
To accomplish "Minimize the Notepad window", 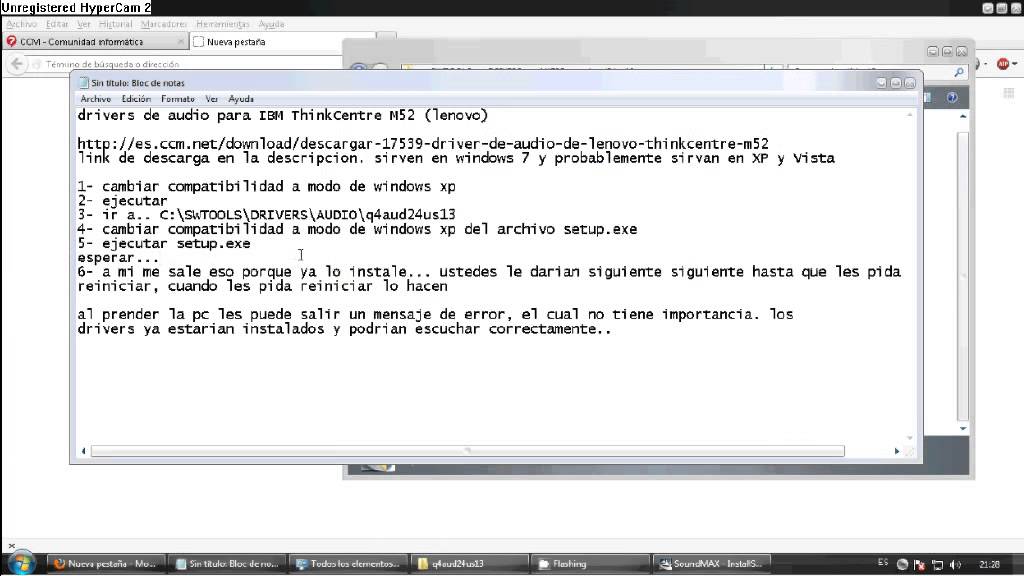I will click(x=882, y=83).
